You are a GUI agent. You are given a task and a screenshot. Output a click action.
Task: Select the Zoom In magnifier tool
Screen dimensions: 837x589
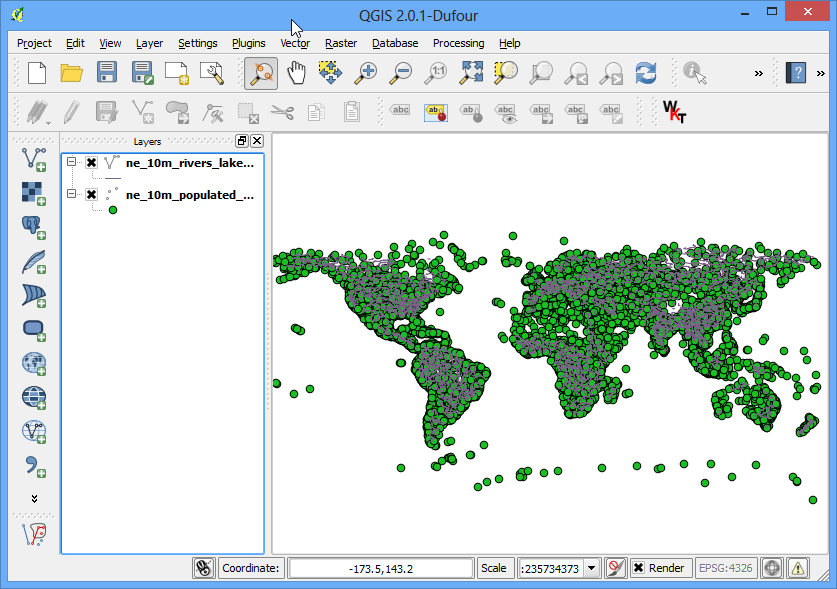pos(366,73)
